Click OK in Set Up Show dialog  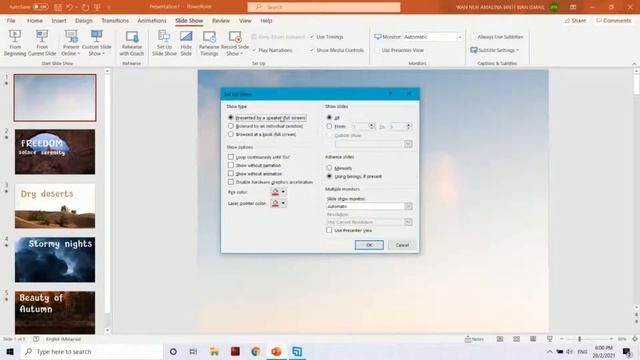coord(369,245)
